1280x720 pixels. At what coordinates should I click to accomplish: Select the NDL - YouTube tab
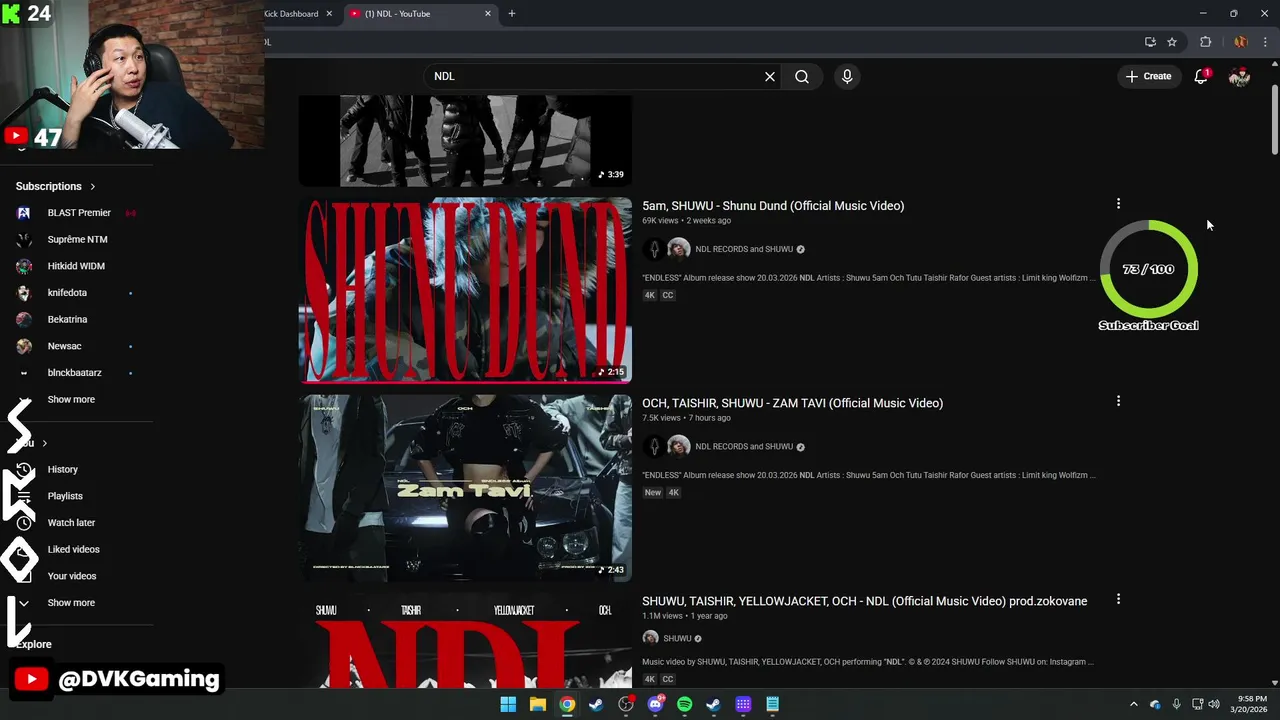tap(418, 14)
